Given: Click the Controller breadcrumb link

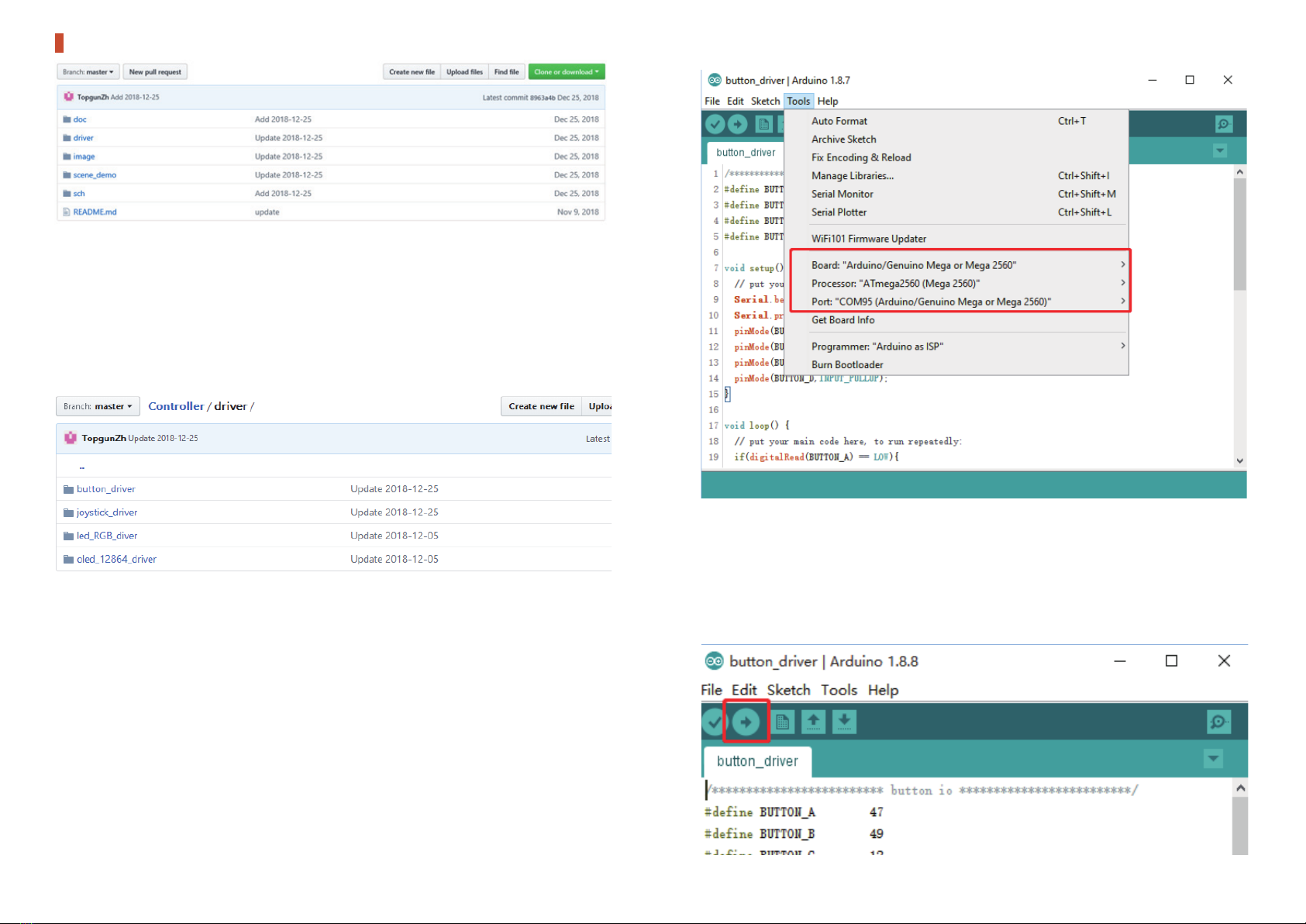Looking at the screenshot, I should [x=176, y=406].
